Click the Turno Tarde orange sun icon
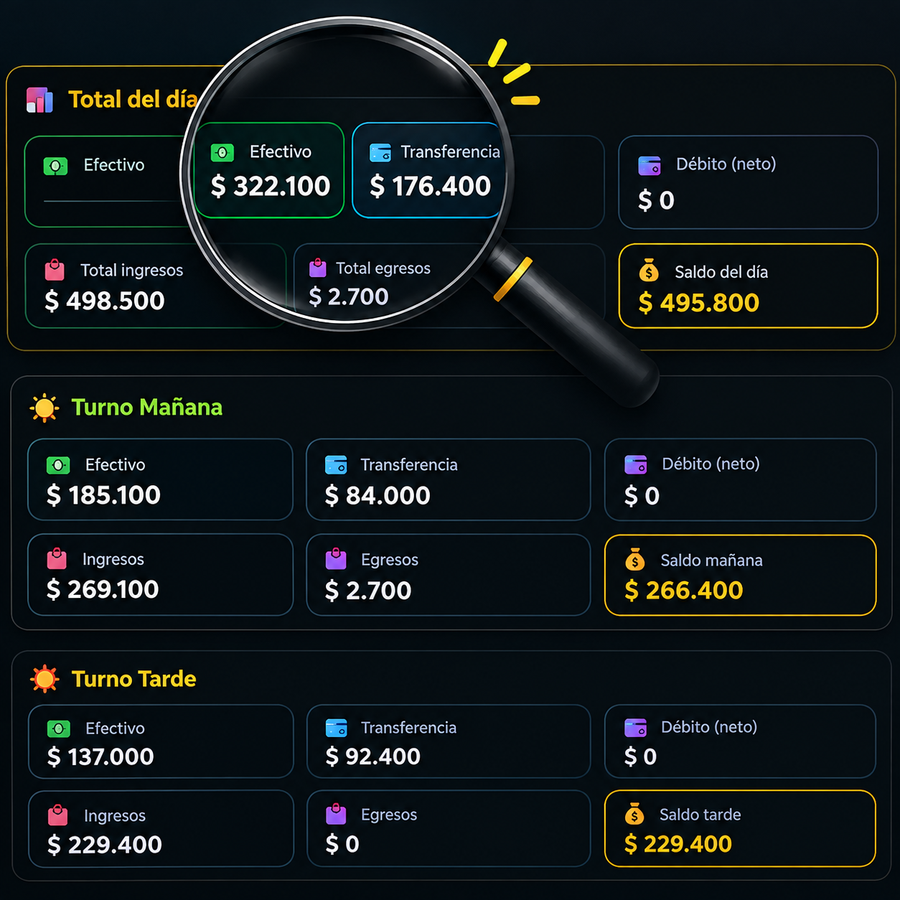 coord(44,679)
